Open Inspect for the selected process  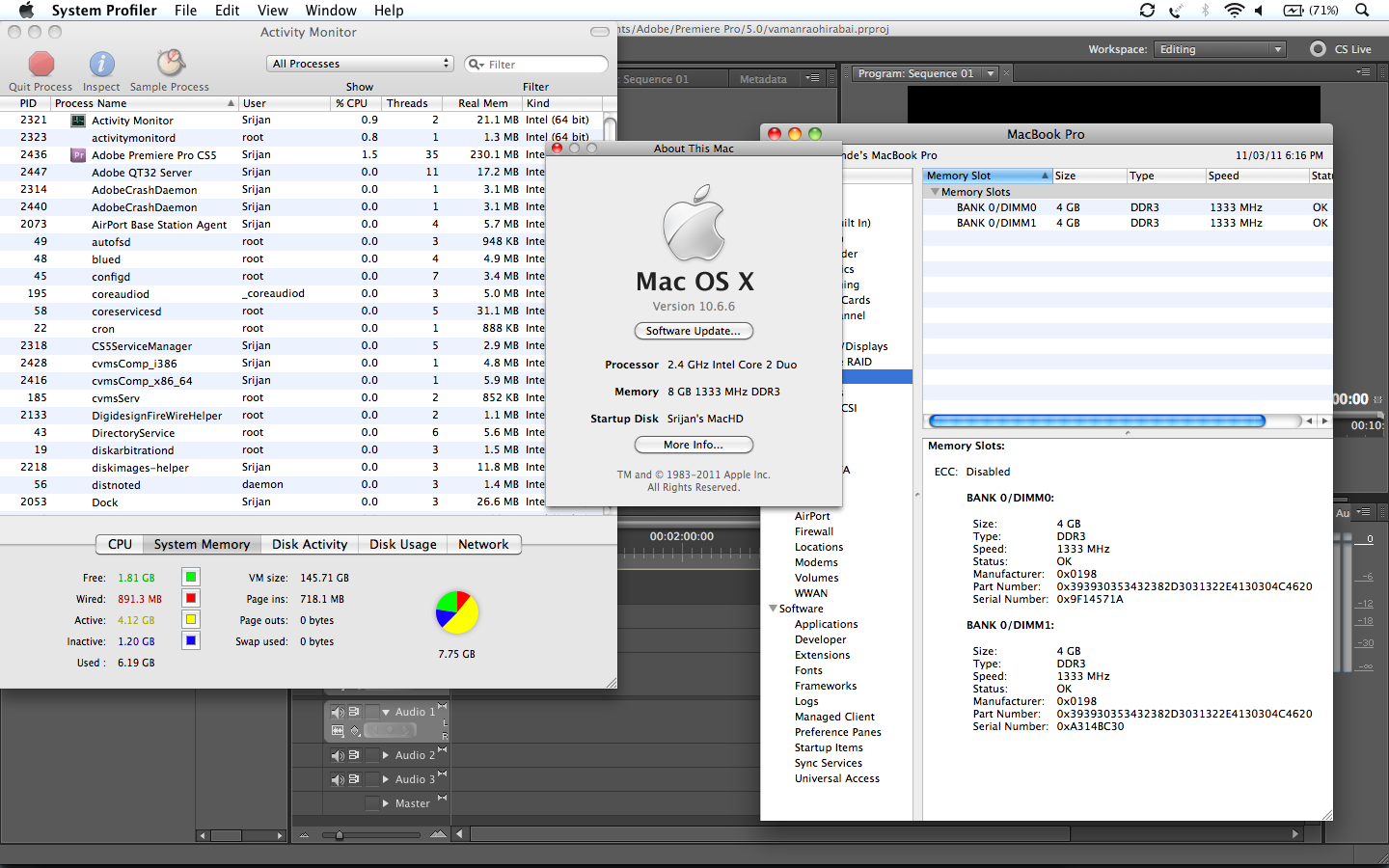(101, 64)
